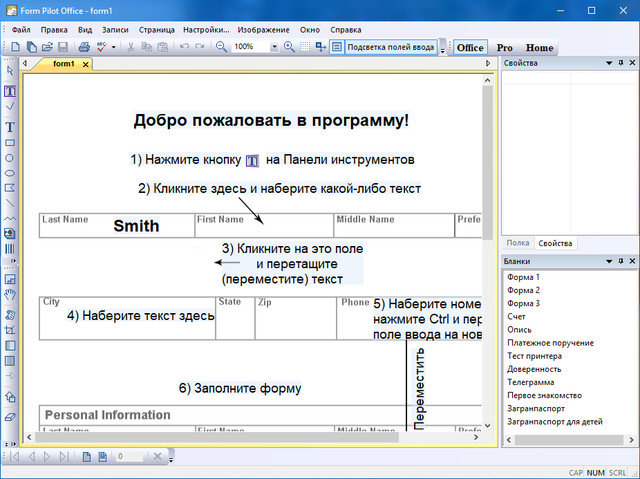This screenshot has height=479, width=640.
Task: Click the New document icon
Action: click(17, 47)
